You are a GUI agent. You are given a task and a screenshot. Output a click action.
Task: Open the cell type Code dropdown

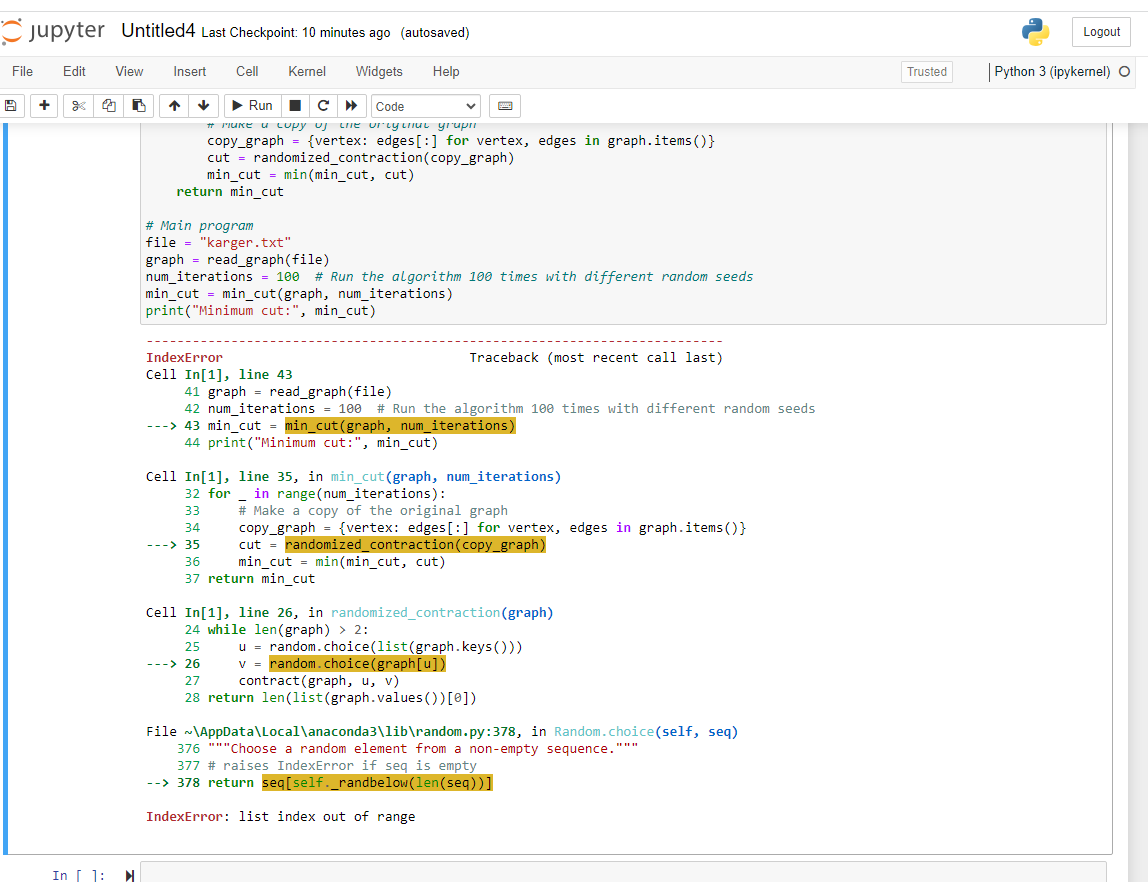(x=425, y=107)
